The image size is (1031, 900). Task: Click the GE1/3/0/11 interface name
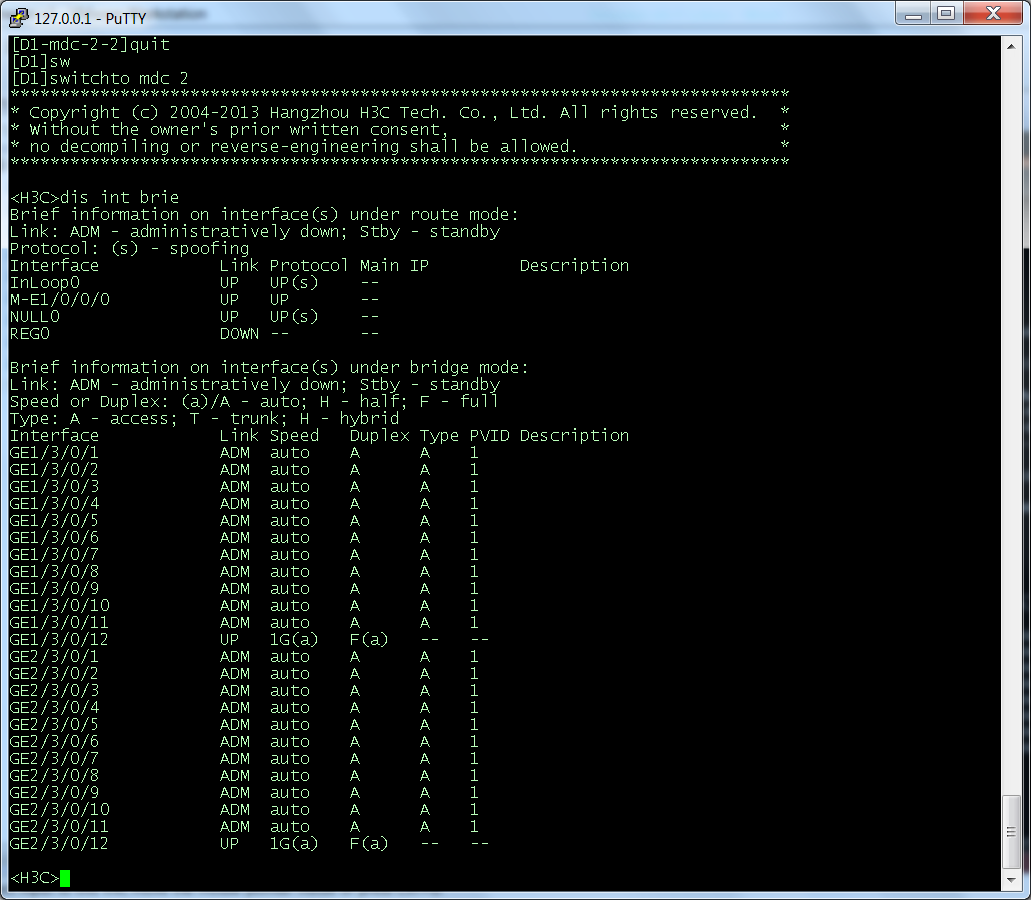60,623
